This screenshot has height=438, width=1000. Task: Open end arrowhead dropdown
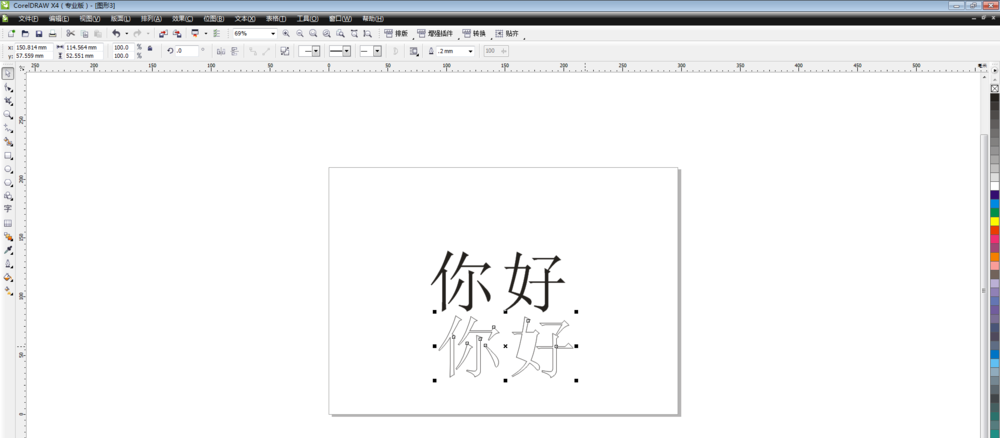[x=377, y=51]
